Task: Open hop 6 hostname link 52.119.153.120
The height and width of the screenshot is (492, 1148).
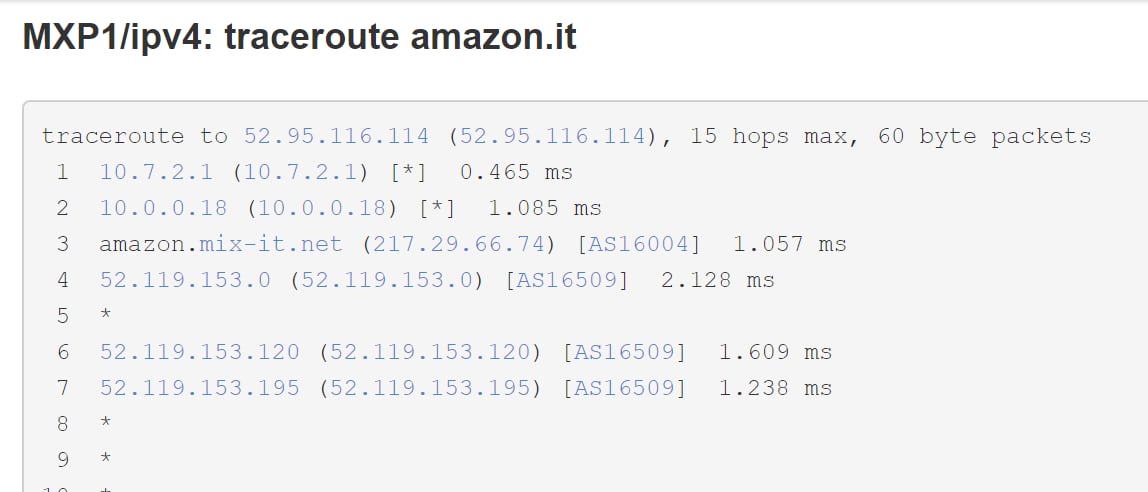Action: point(199,352)
